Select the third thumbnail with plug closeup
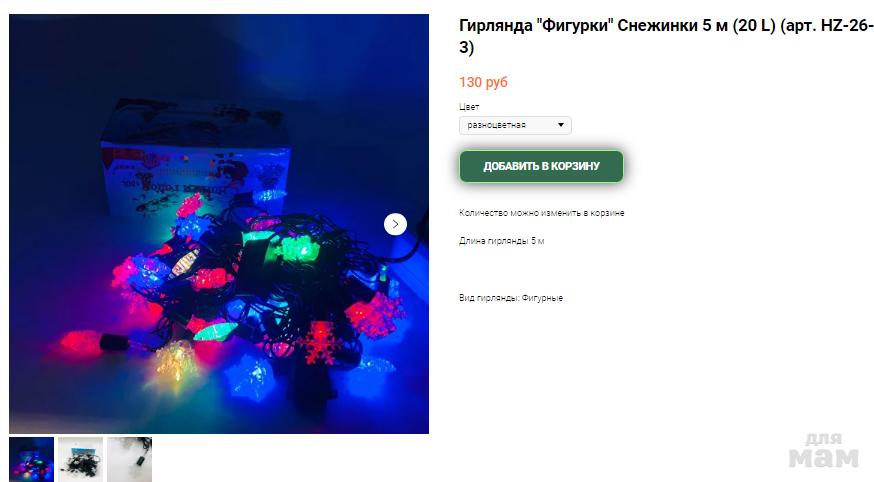874x482 pixels. (x=129, y=459)
